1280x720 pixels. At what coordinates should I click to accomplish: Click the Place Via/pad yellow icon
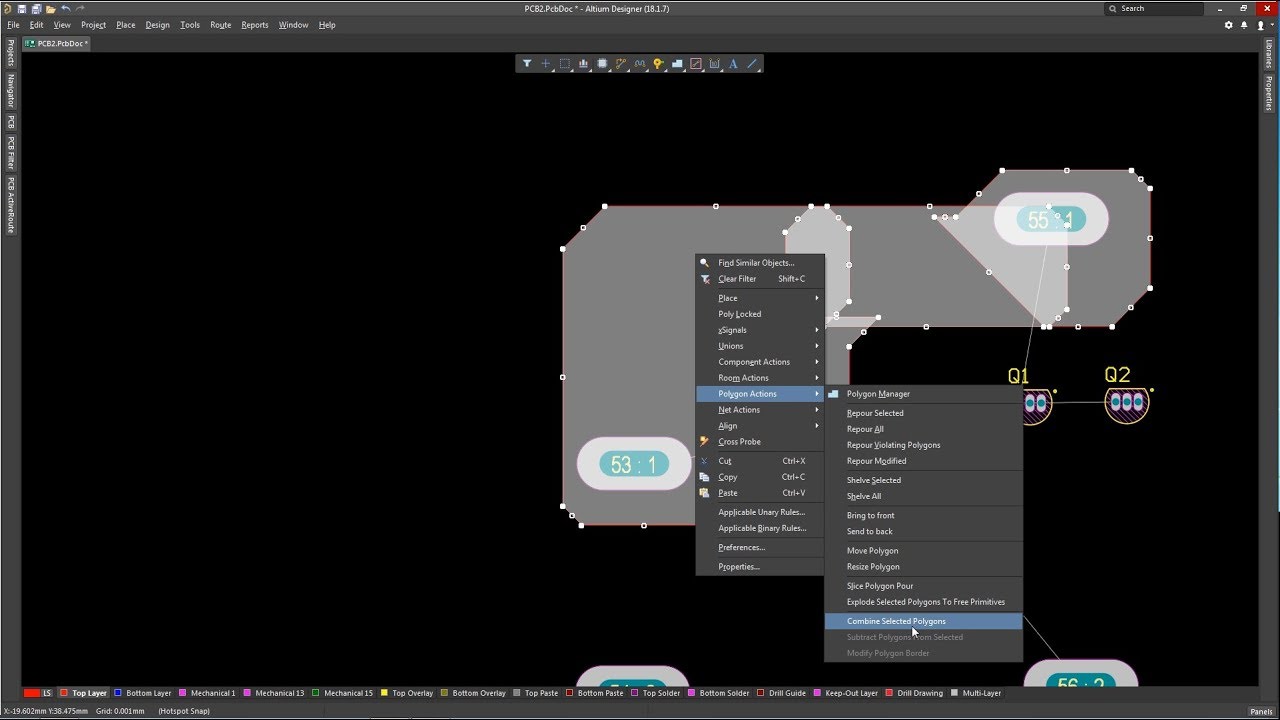click(x=658, y=64)
